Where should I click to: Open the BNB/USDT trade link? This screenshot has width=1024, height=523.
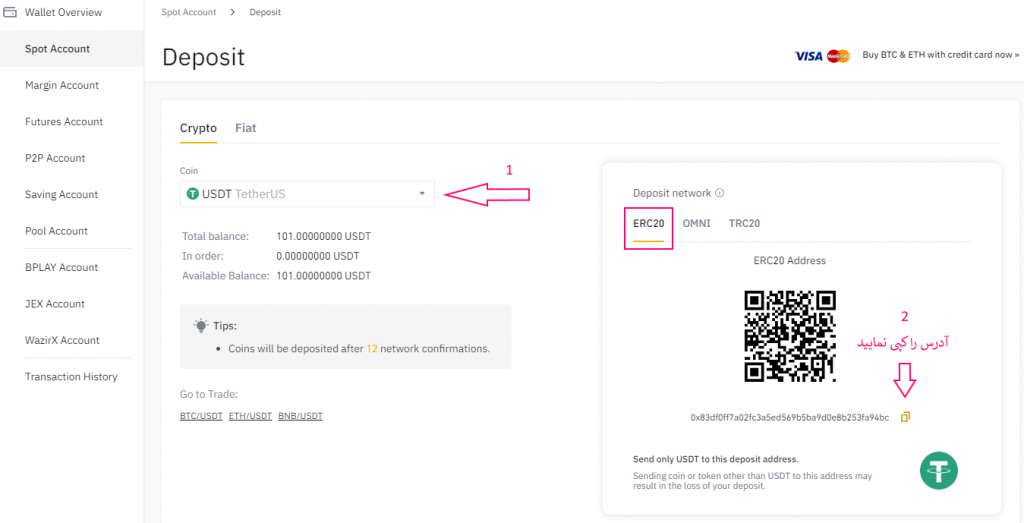pyautogui.click(x=300, y=415)
